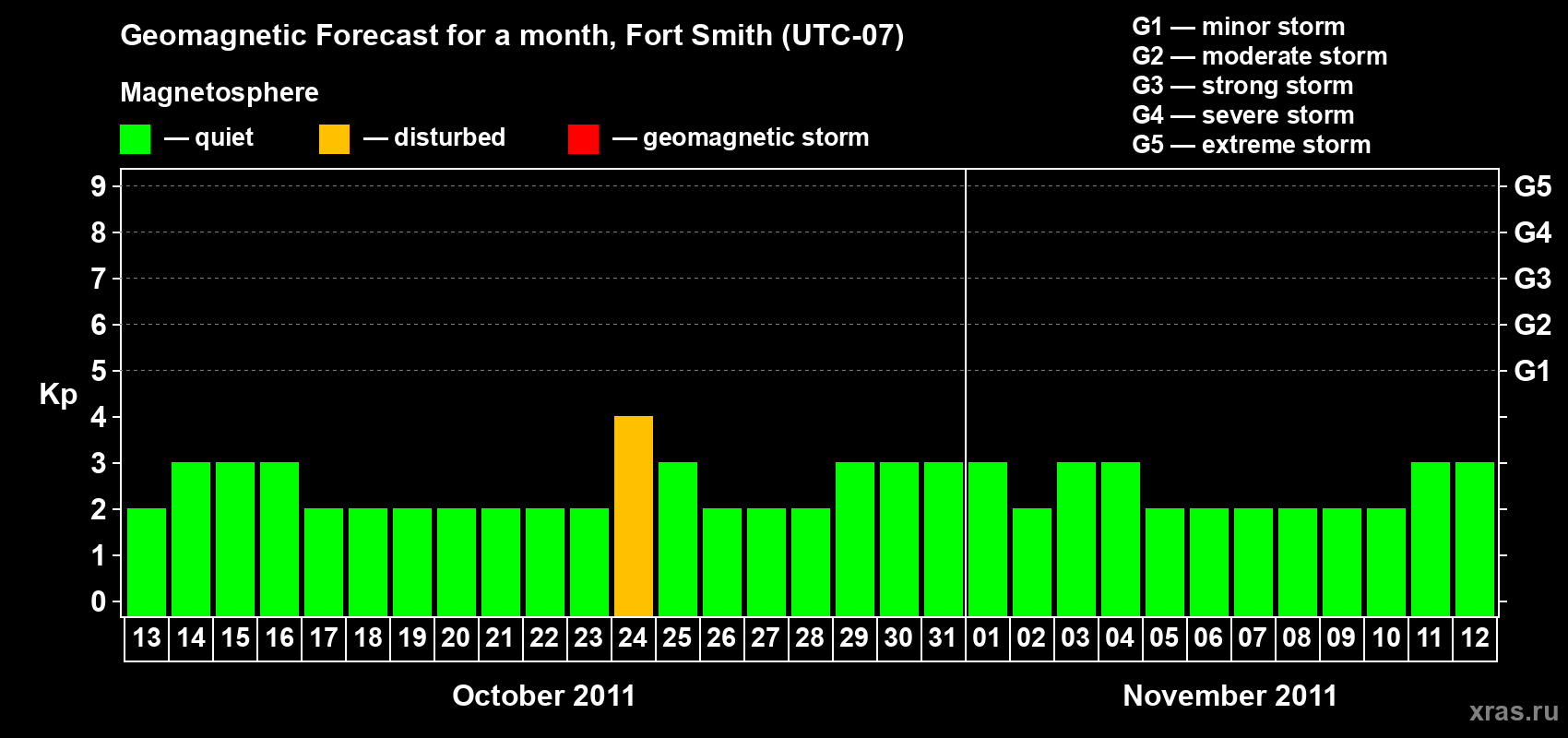Click the 'G3 — strong storm' legend text
This screenshot has height=738, width=1568.
[1243, 86]
